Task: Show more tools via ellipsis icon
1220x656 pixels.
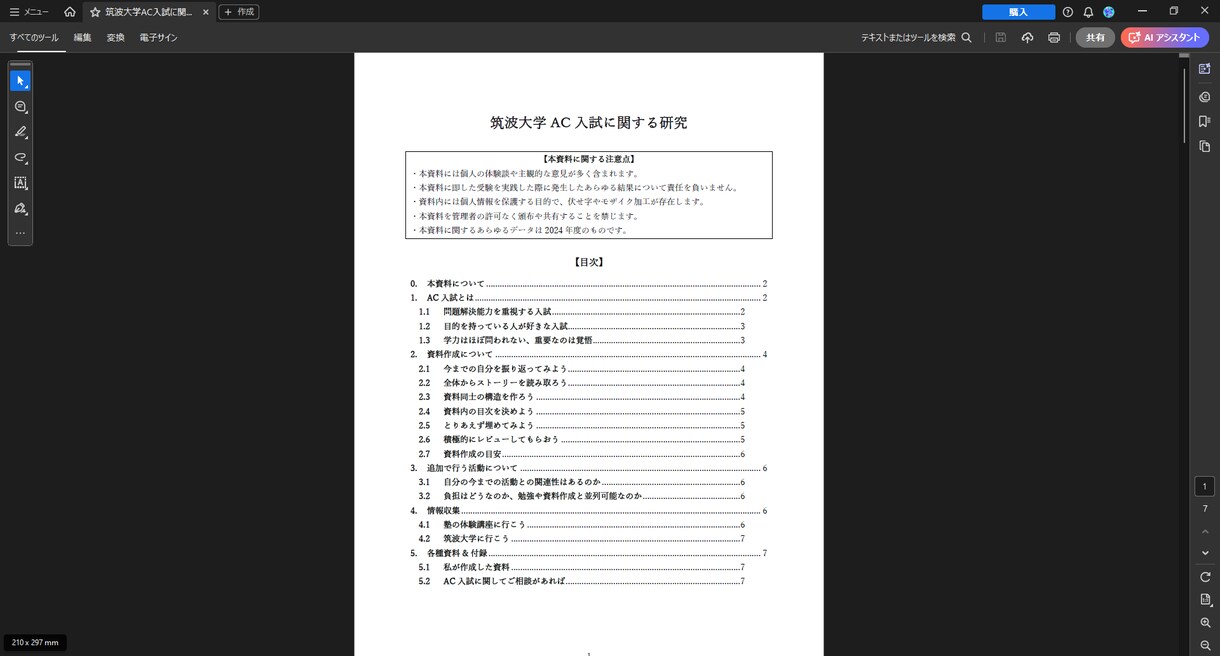Action: 20,233
